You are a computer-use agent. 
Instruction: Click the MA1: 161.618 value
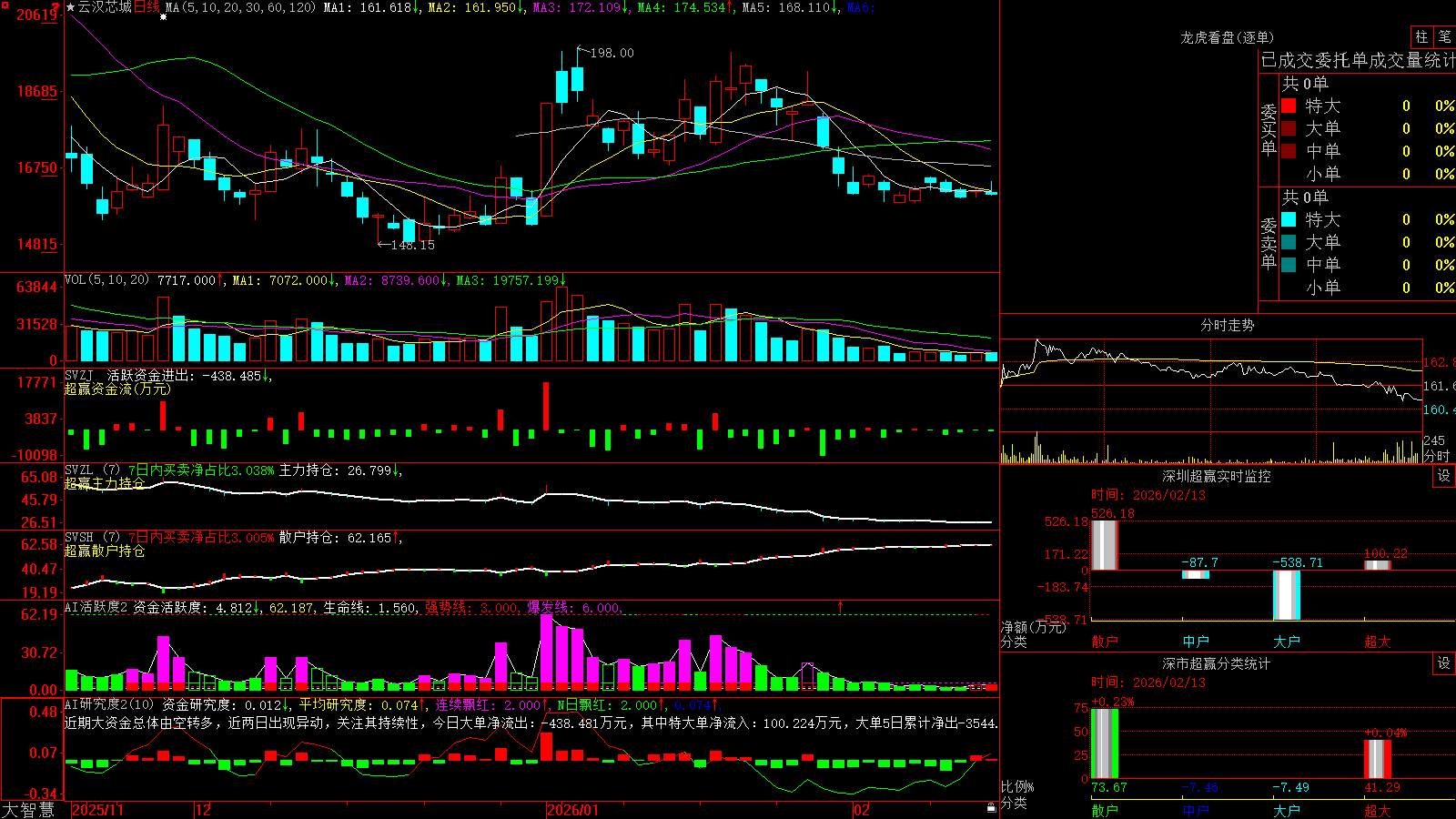click(371, 7)
